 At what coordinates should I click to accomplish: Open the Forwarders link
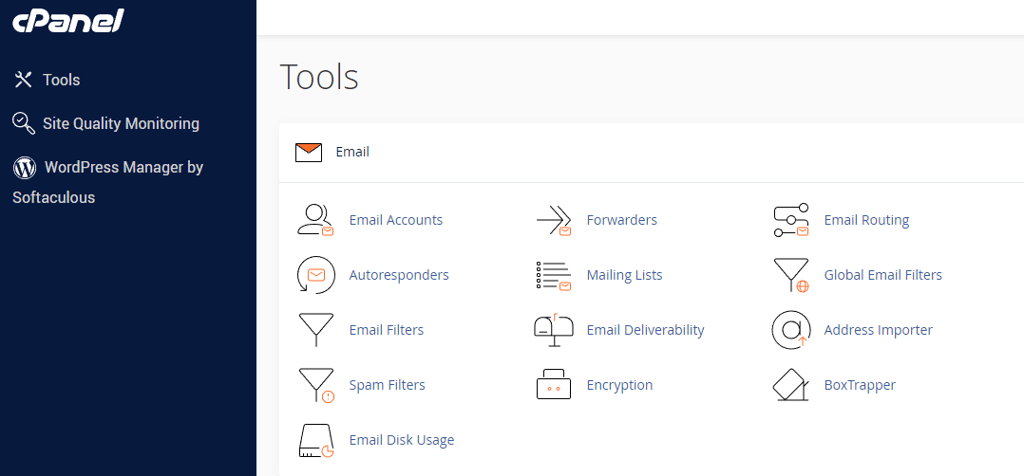(x=622, y=220)
